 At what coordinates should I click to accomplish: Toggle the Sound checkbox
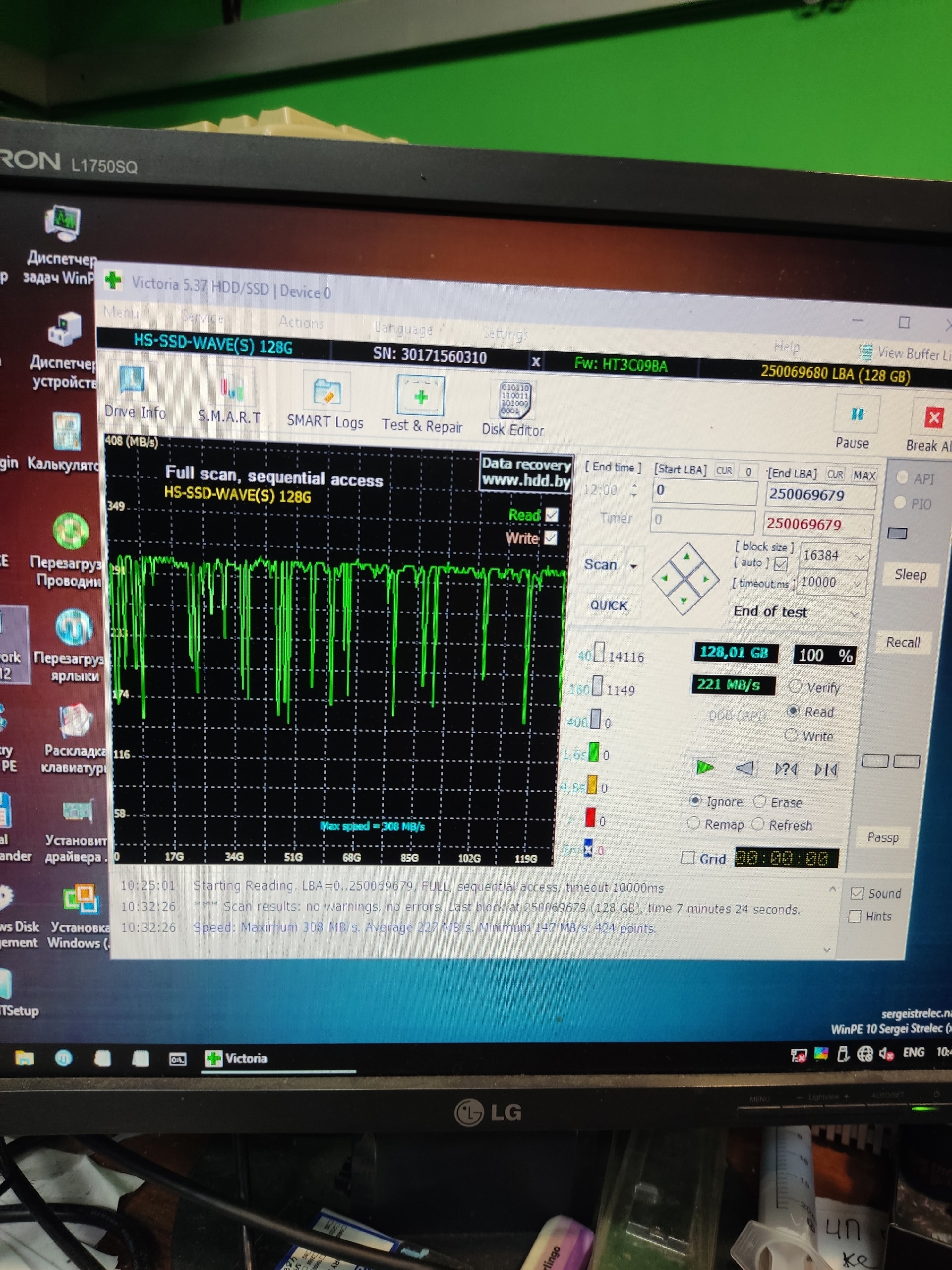857,893
